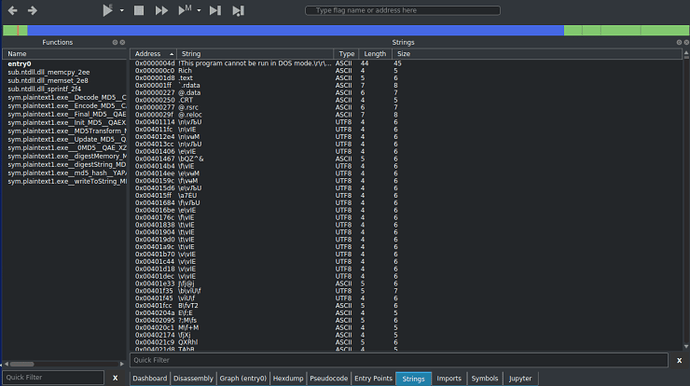This screenshot has width=690, height=386.
Task: Sort strings by the Address column header
Action: (153, 54)
